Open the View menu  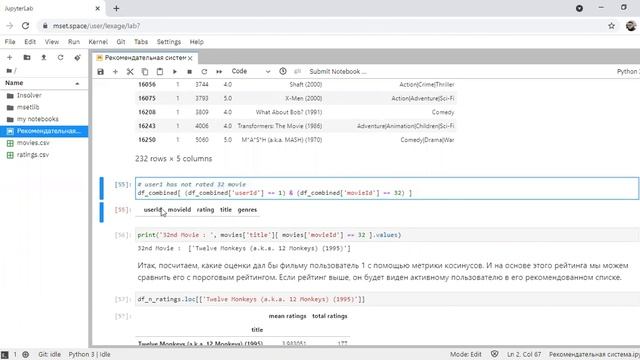click(52, 42)
